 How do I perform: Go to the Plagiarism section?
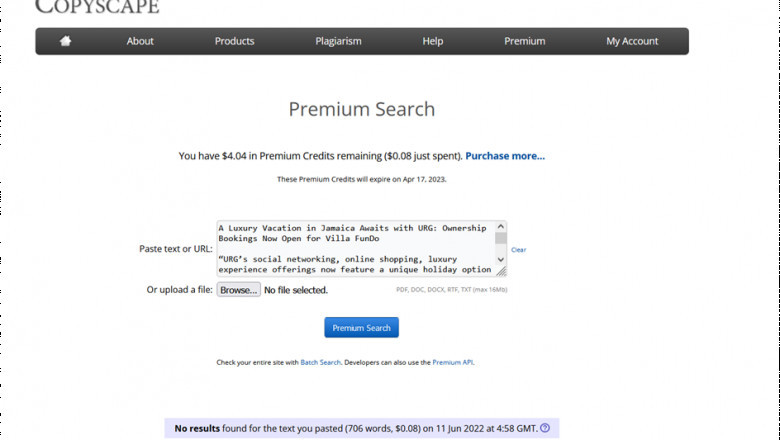point(336,41)
